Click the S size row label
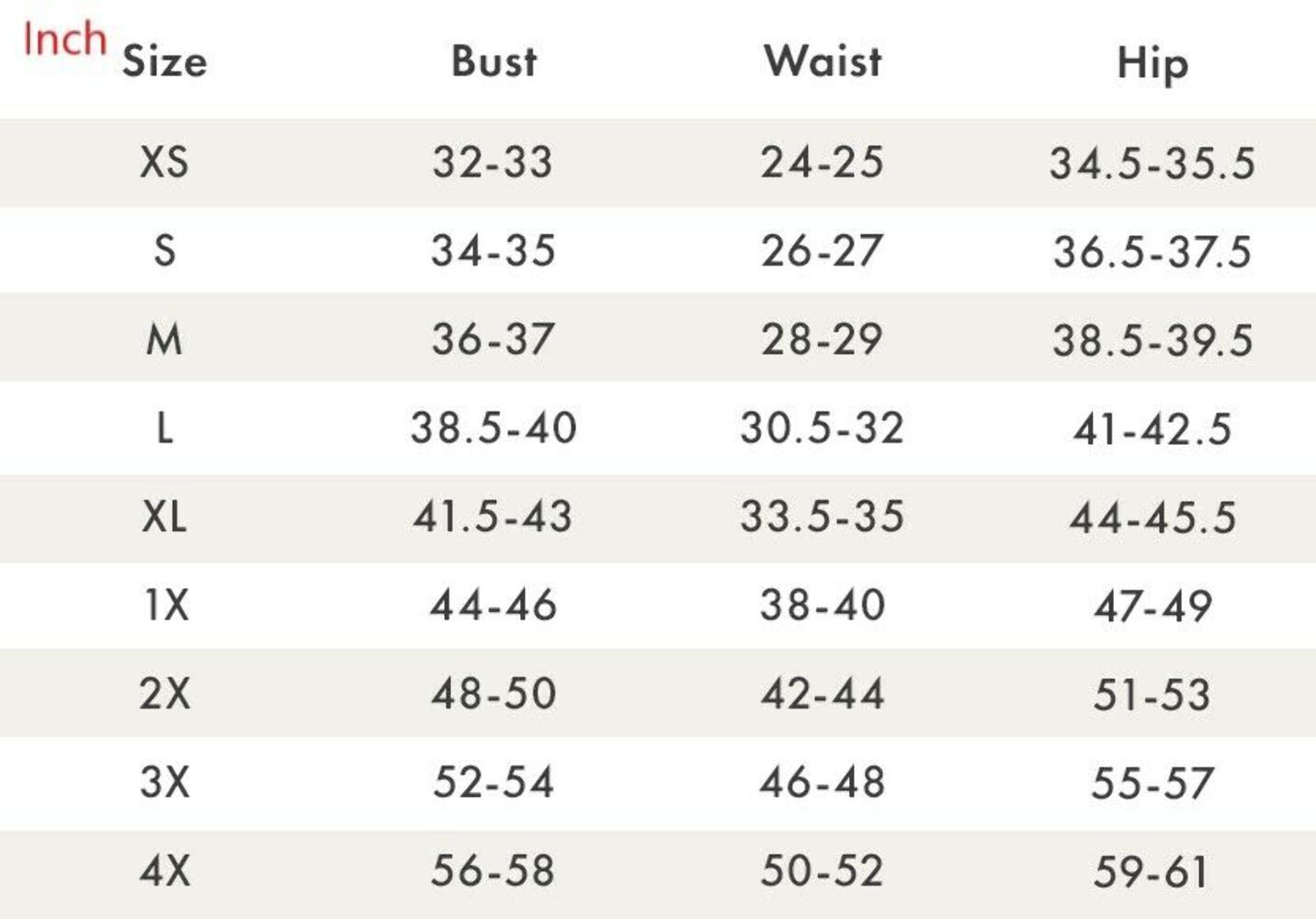This screenshot has height=919, width=1316. pos(164,250)
